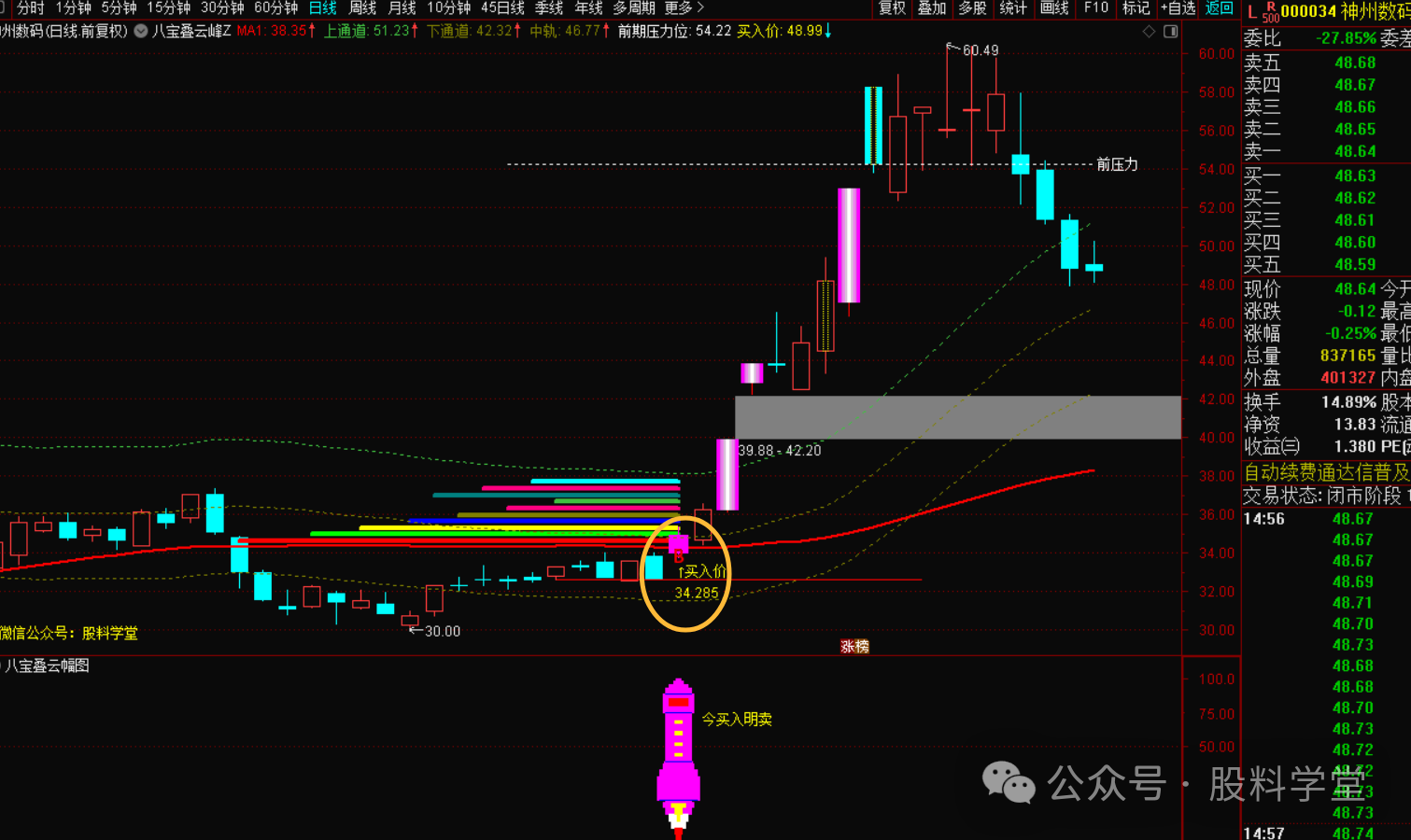
Task: Toggle the 标记 mark option
Action: coord(1136,8)
